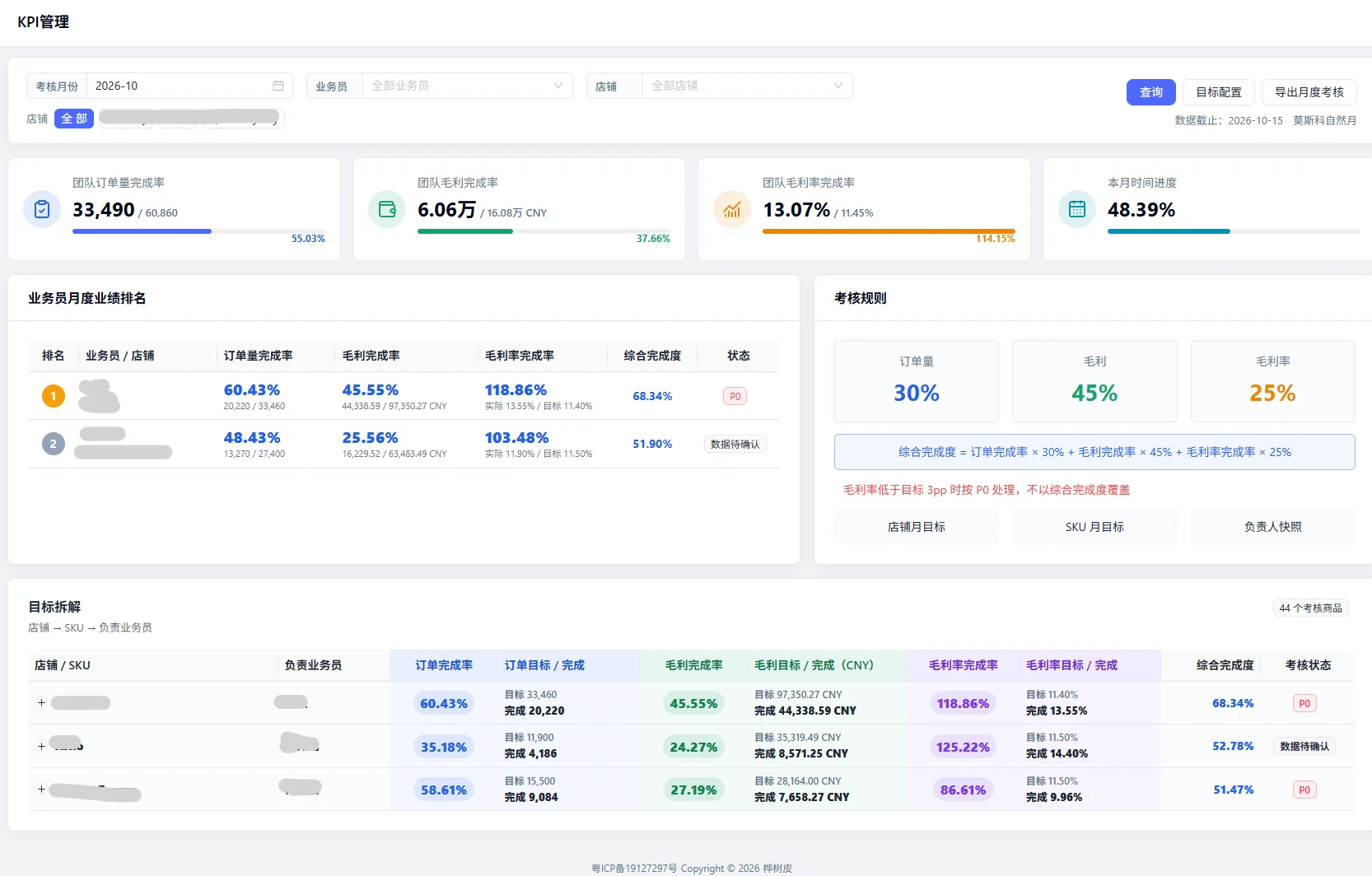Open the 全部业务员 salesperson dropdown
Viewport: 1372px width, 876px height.
[x=467, y=86]
